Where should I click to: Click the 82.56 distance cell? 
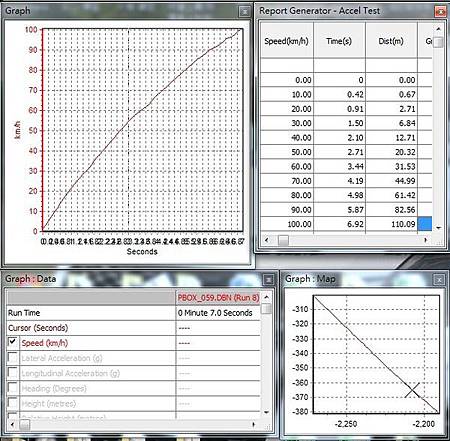[391, 210]
